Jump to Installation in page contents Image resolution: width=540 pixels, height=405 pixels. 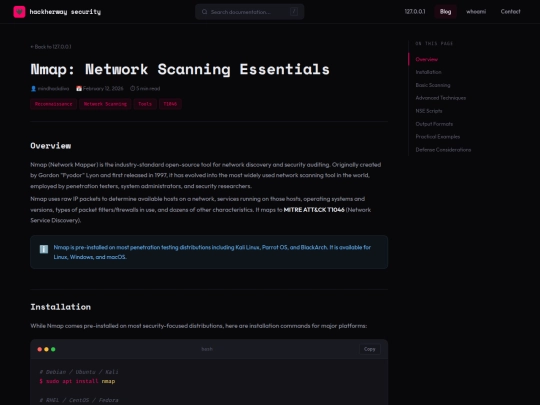[428, 72]
